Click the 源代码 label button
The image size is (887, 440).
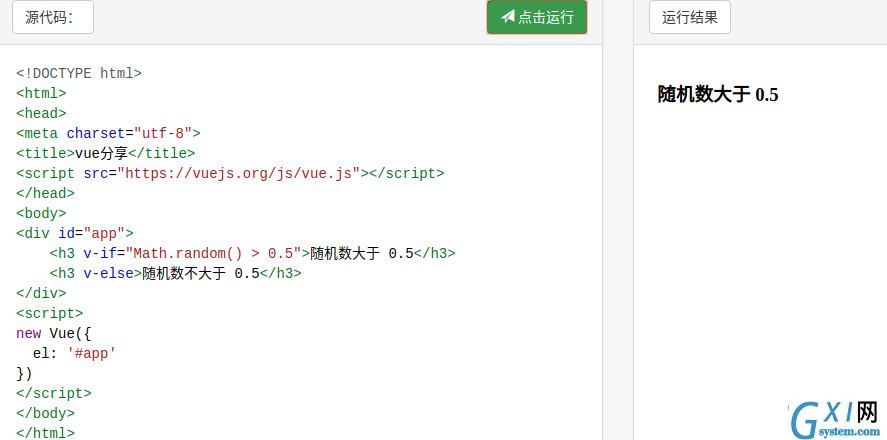53,17
